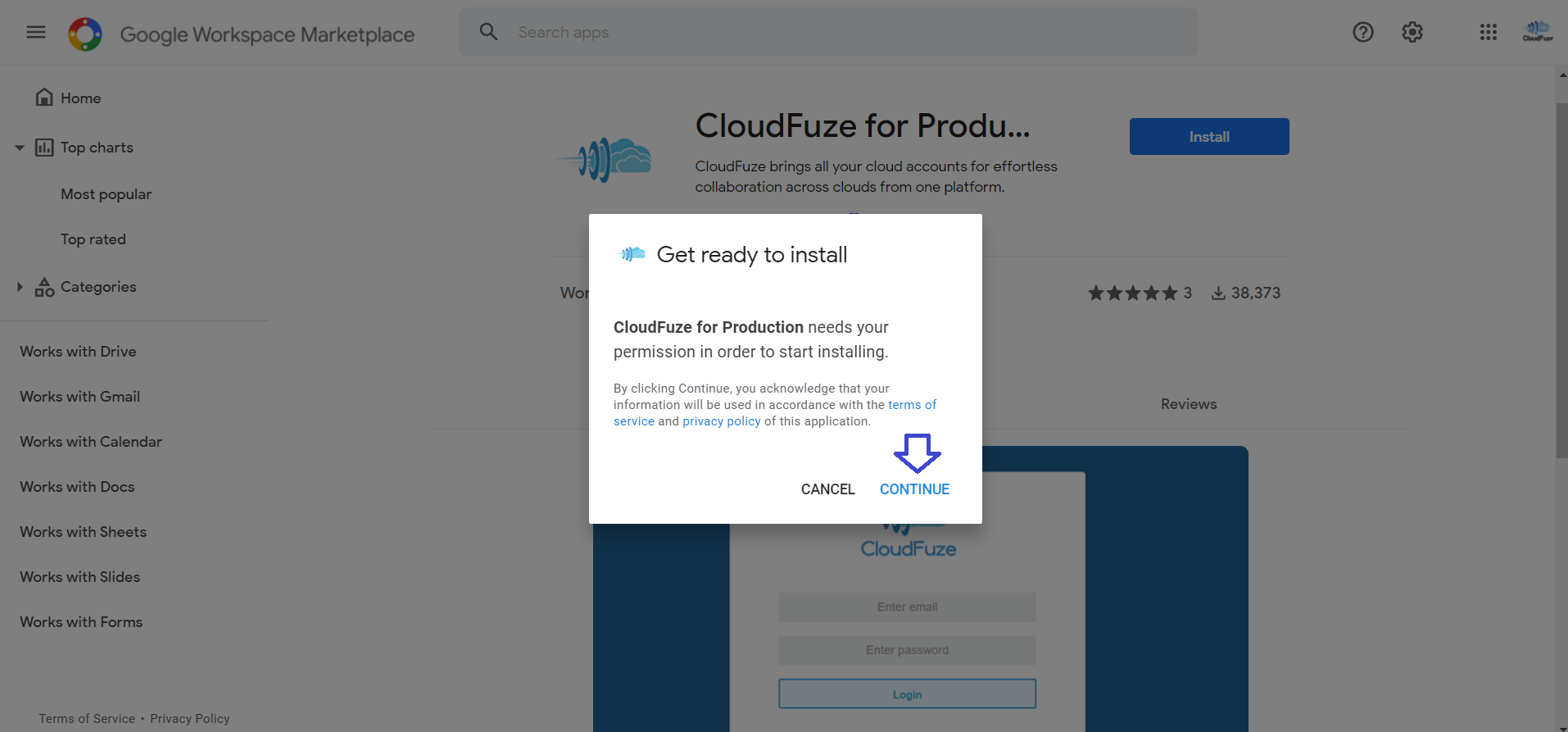Click the Categories label in sidebar

click(x=98, y=287)
